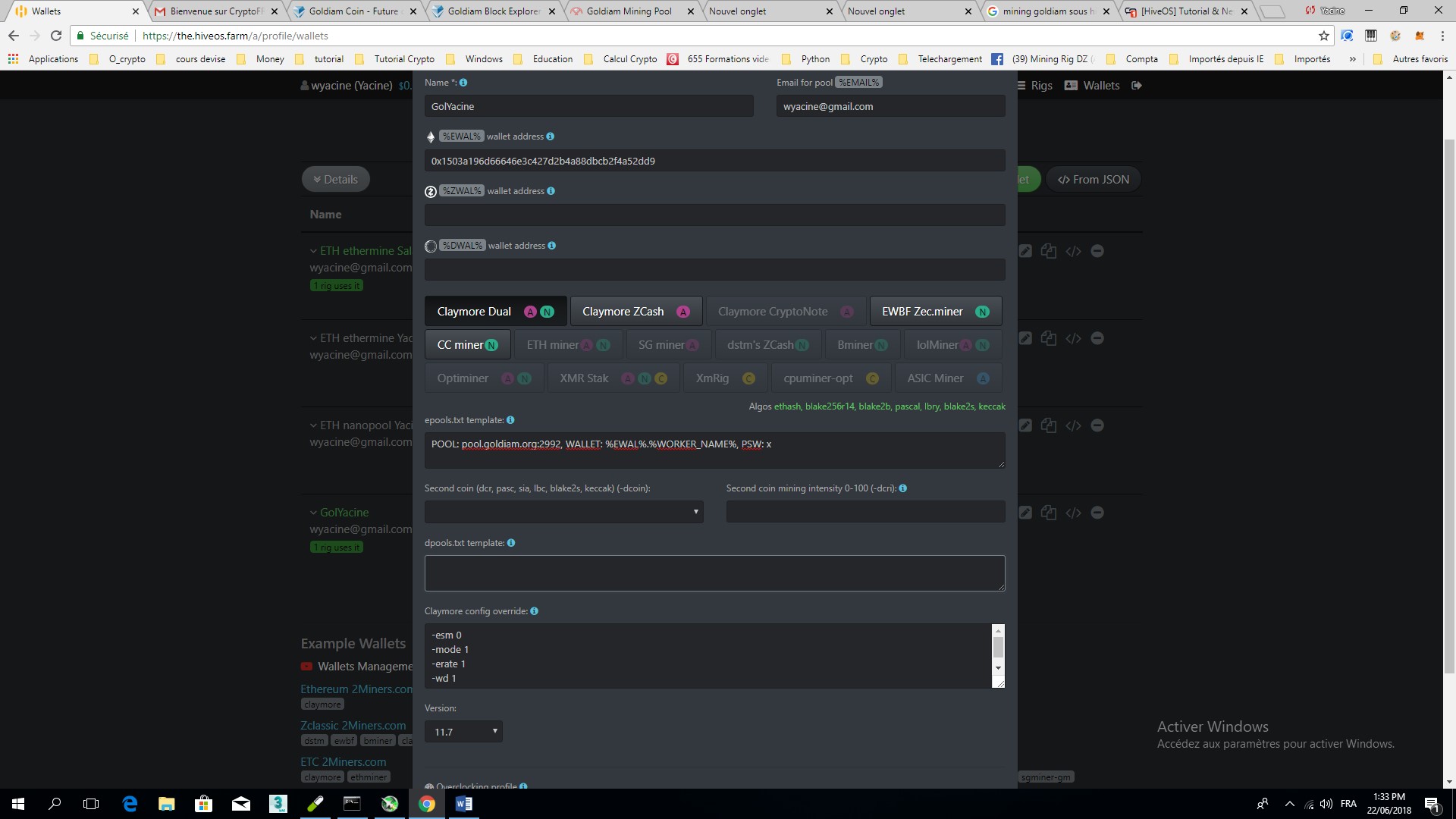
Task: Collapse the ETH ethermine Sal wallet row
Action: (x=313, y=251)
